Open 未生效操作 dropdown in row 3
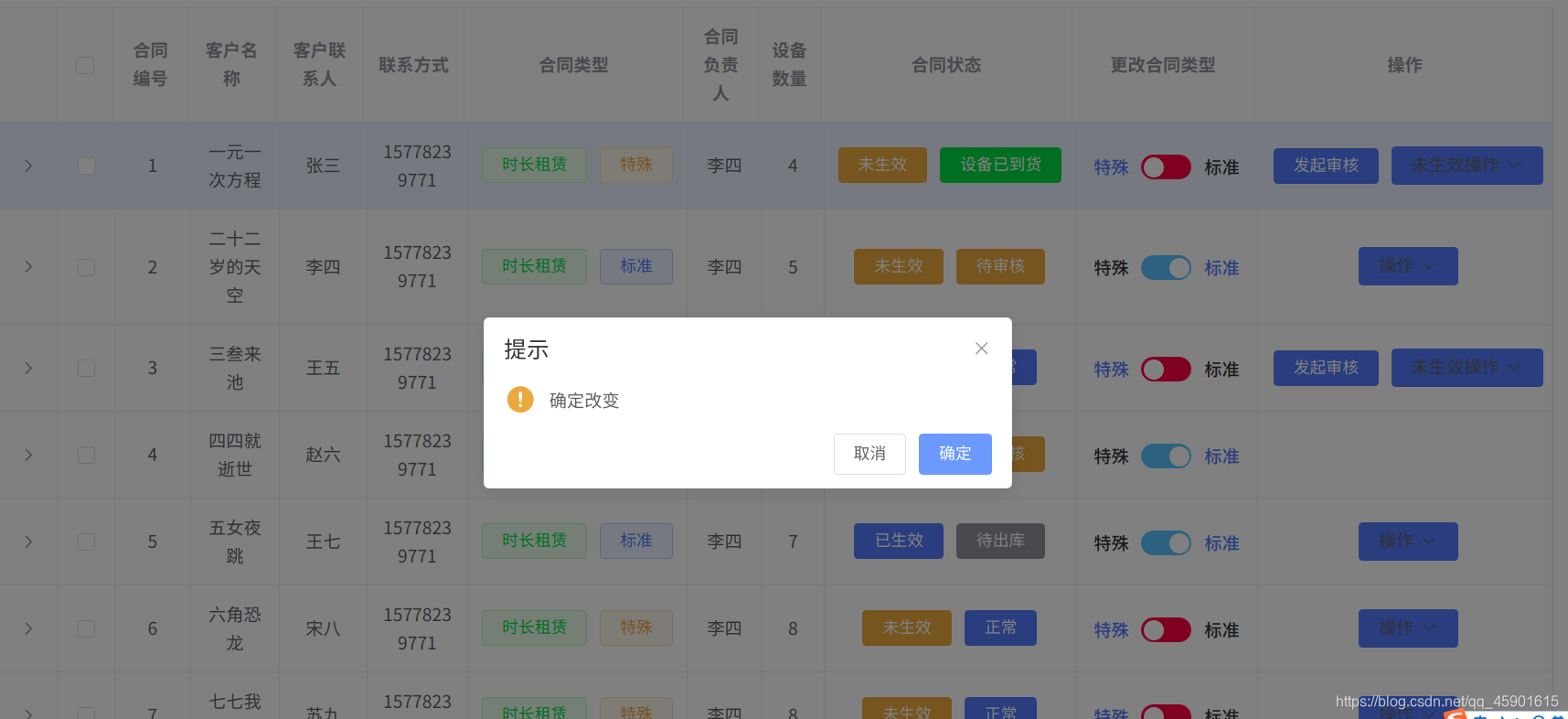The width and height of the screenshot is (1568, 719). (x=1467, y=368)
